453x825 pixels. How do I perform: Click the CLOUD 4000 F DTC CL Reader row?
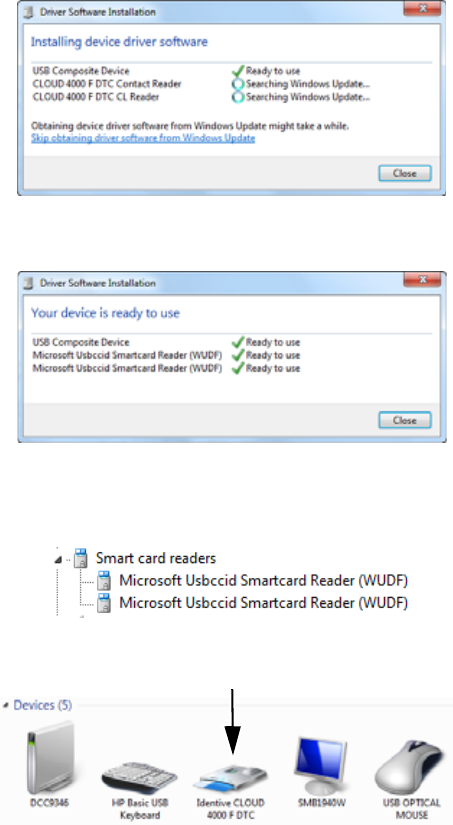click(201, 97)
